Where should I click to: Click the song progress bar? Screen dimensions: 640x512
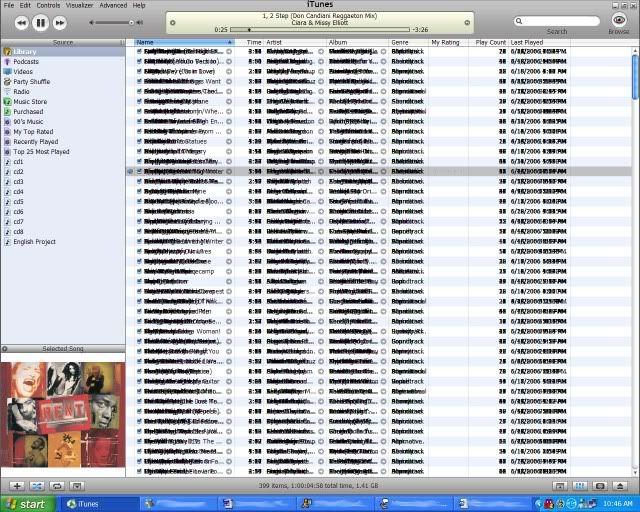pyautogui.click(x=320, y=29)
